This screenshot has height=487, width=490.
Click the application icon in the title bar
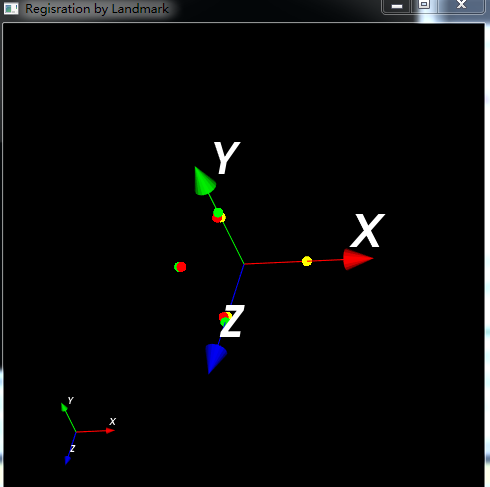(x=11, y=8)
